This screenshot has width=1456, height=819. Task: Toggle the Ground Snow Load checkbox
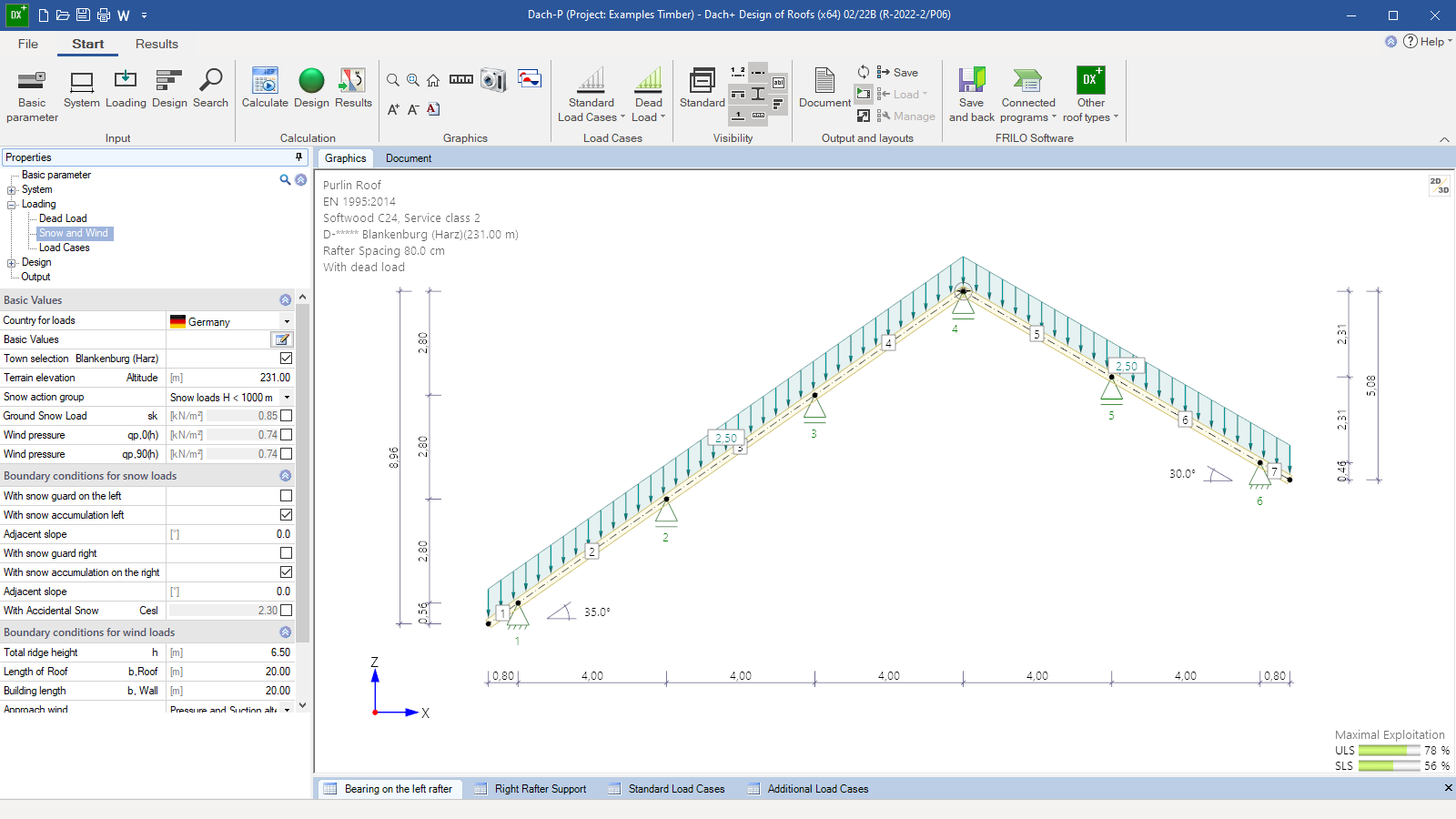tap(286, 416)
